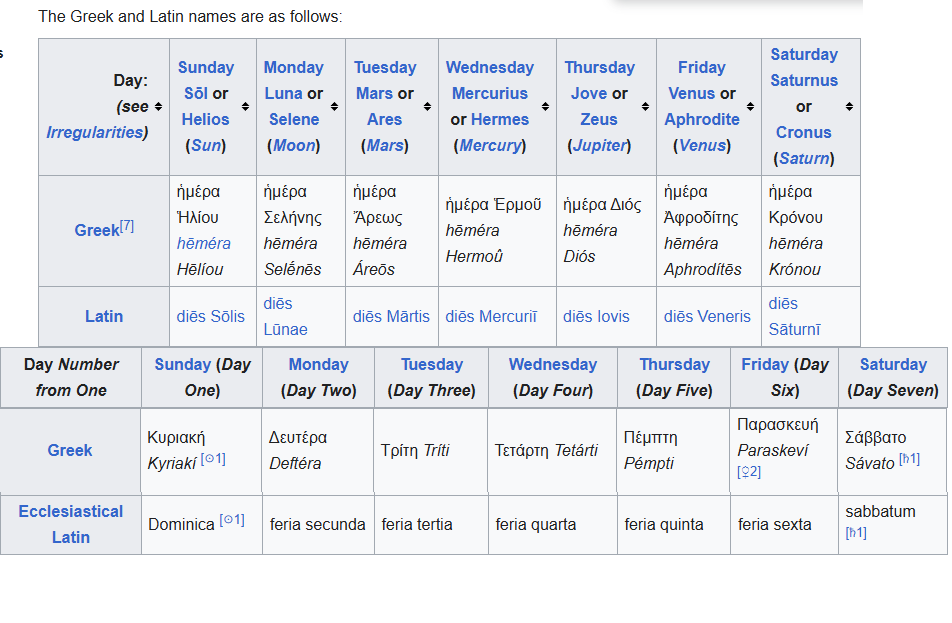Open the diēs Mārtis link
Screen dimensions: 952x623
click(391, 316)
